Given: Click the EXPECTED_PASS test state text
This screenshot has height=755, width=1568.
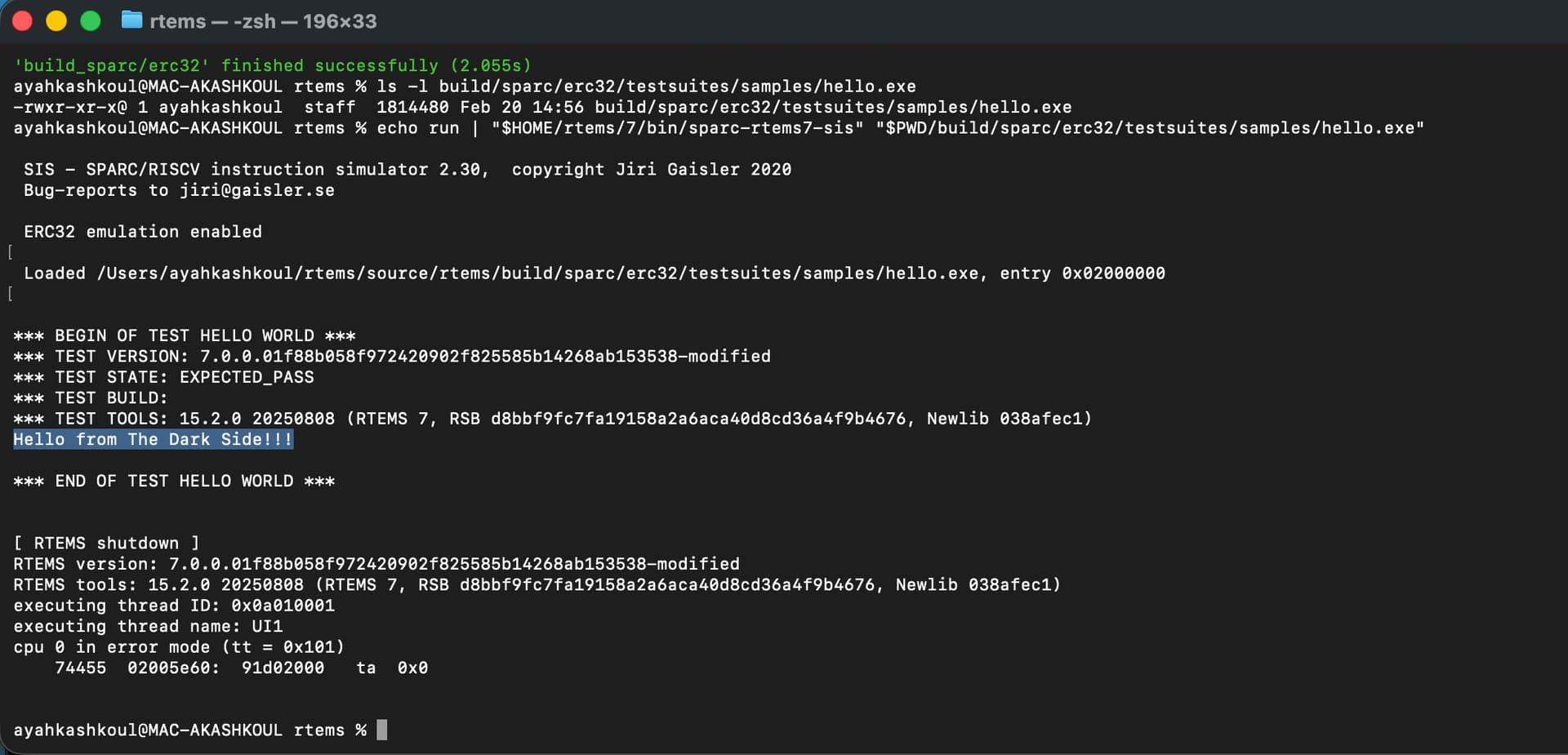Looking at the screenshot, I should click(x=247, y=377).
